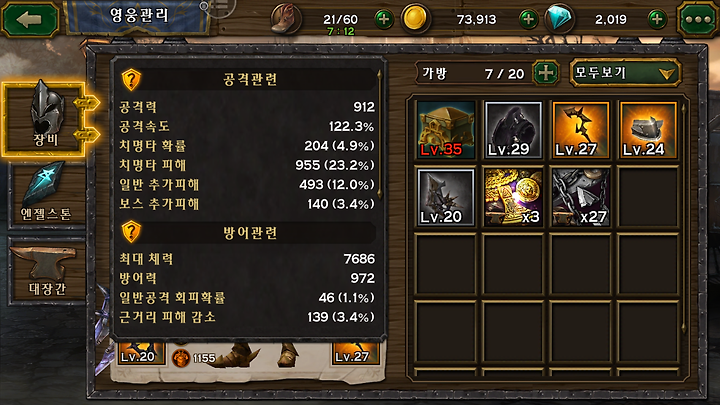Viewport: 720px width, 405px height.
Task: Select the Lv.35 treasure chest item
Action: (446, 130)
